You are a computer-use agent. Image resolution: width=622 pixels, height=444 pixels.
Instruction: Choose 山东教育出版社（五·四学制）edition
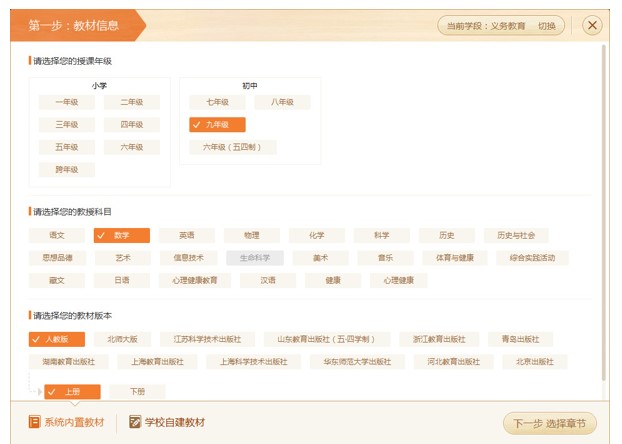point(327,339)
